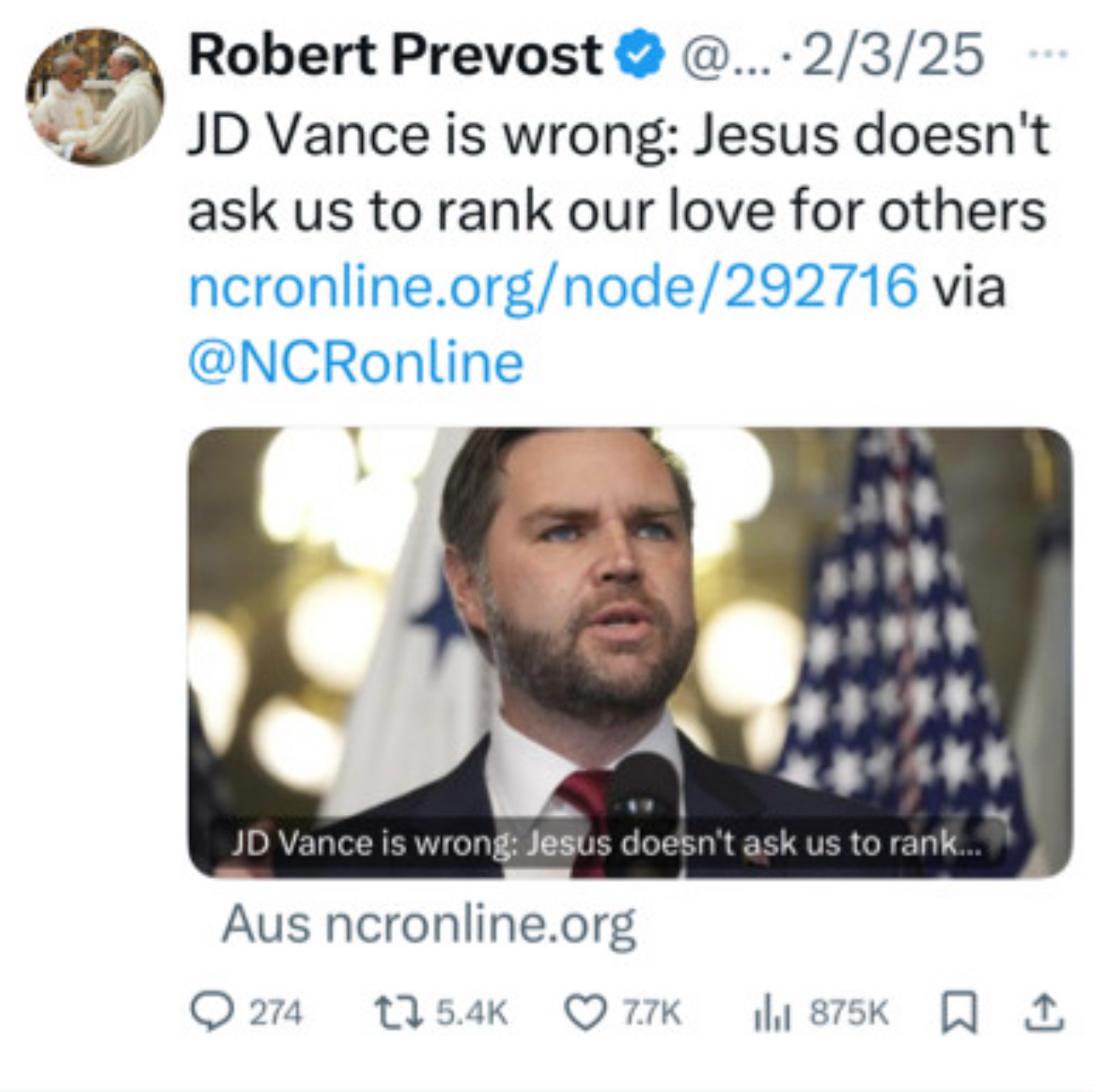Viewport: 1094px width, 1092px height.
Task: Share the tweet via upload arrow icon
Action: coord(1044,1012)
